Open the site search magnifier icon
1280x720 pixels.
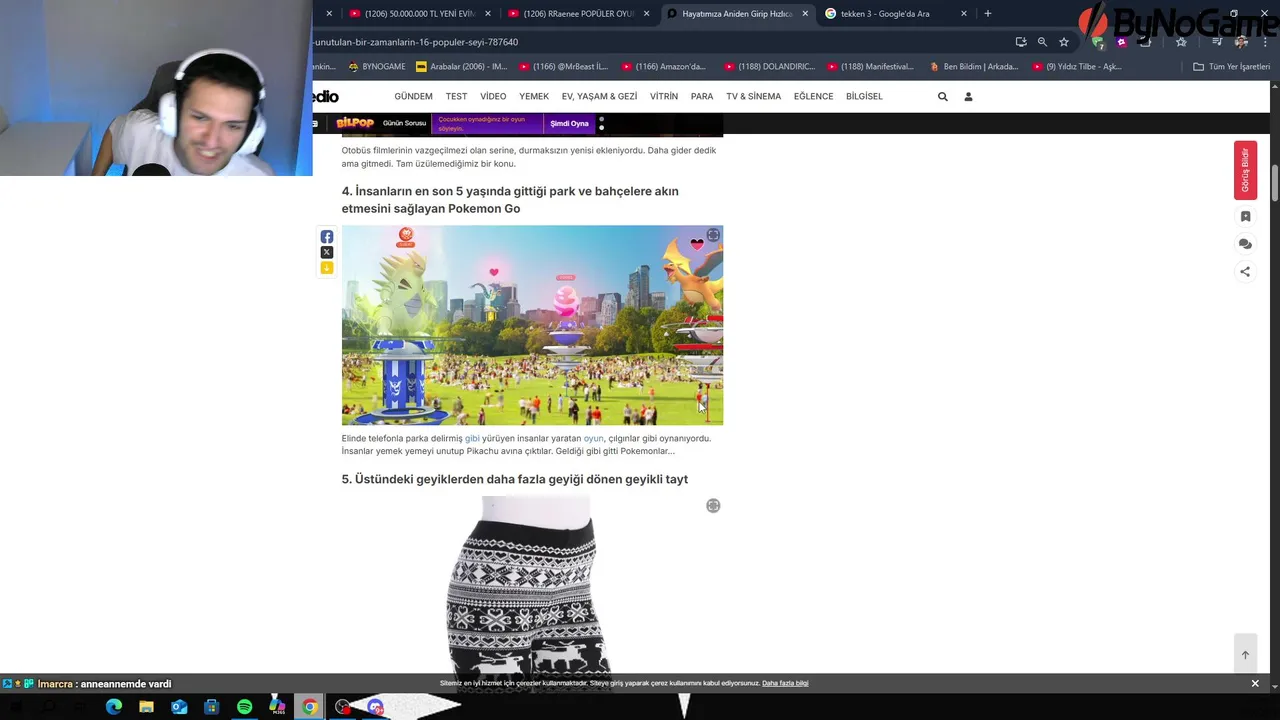point(942,97)
